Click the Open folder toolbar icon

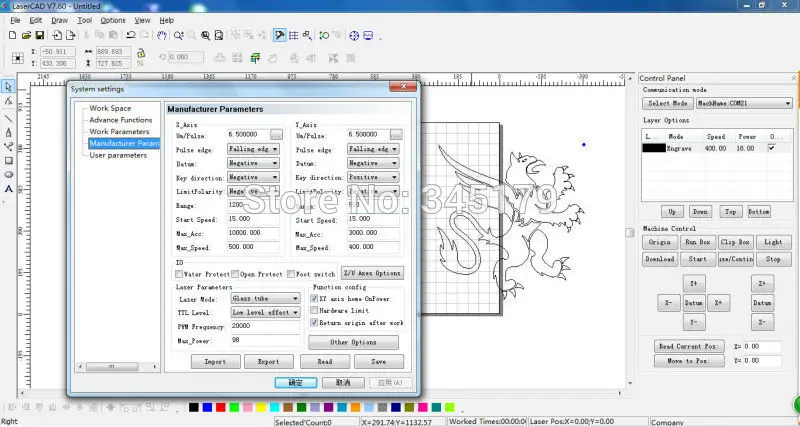pyautogui.click(x=27, y=35)
